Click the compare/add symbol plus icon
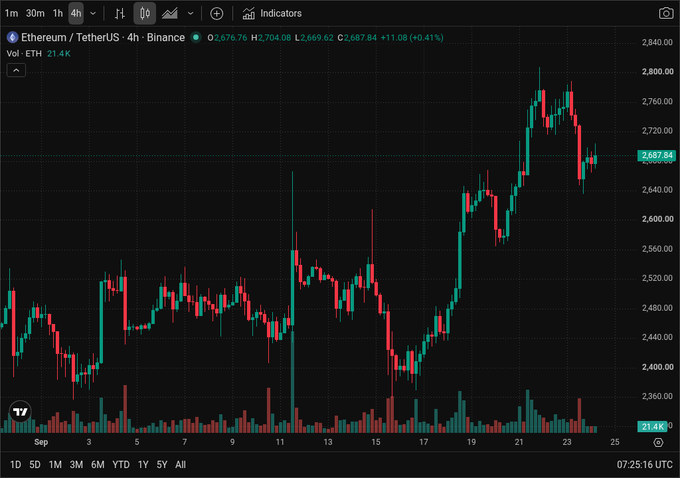Image resolution: width=680 pixels, height=478 pixels. click(x=216, y=13)
